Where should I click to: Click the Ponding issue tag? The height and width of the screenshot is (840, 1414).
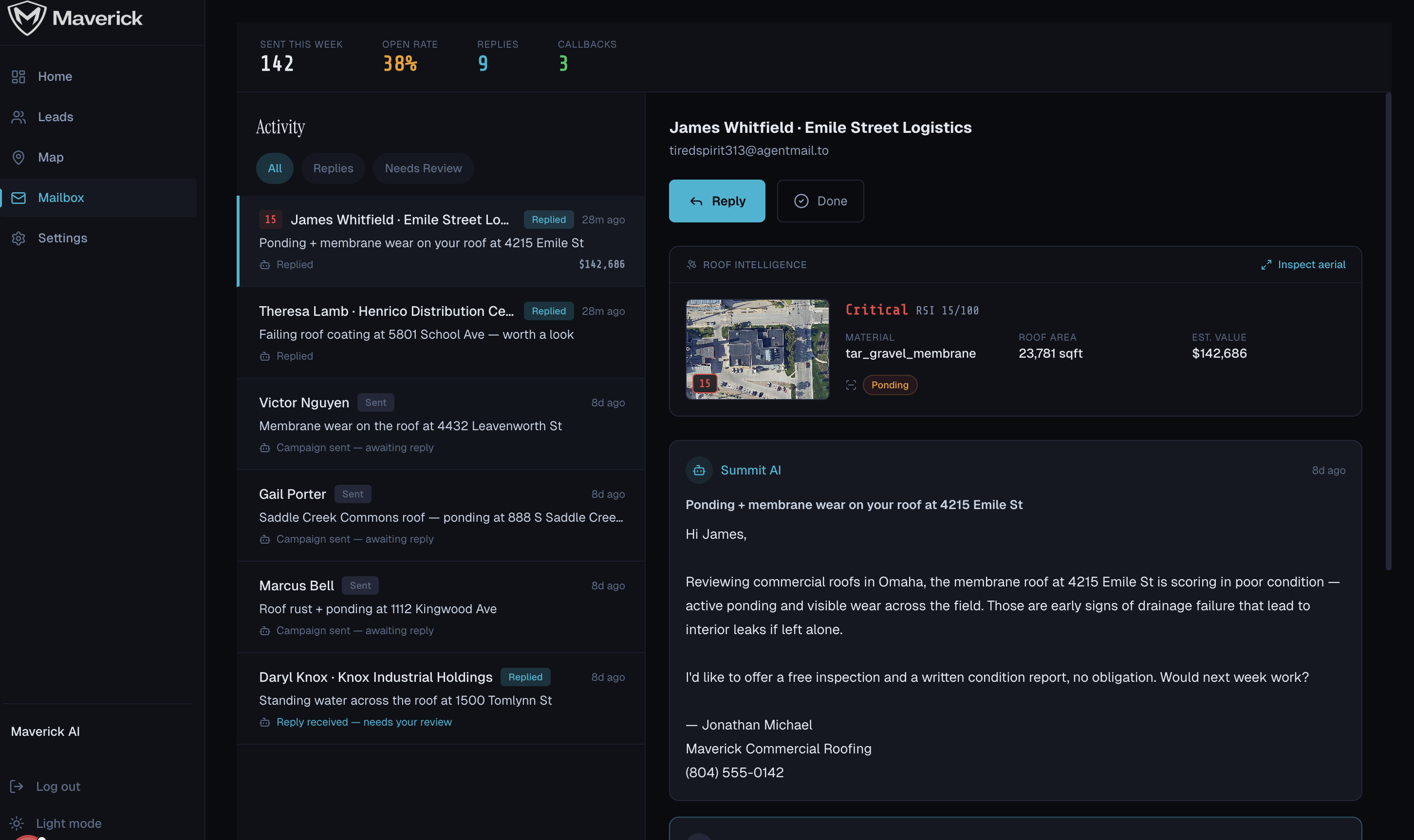pyautogui.click(x=889, y=385)
